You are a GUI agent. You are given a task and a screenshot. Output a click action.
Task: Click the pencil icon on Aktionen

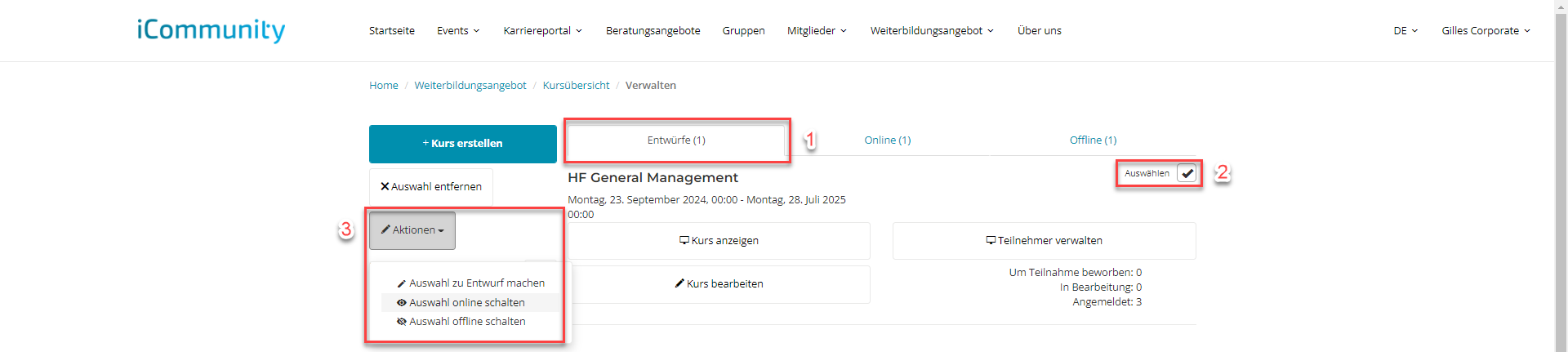coord(385,229)
